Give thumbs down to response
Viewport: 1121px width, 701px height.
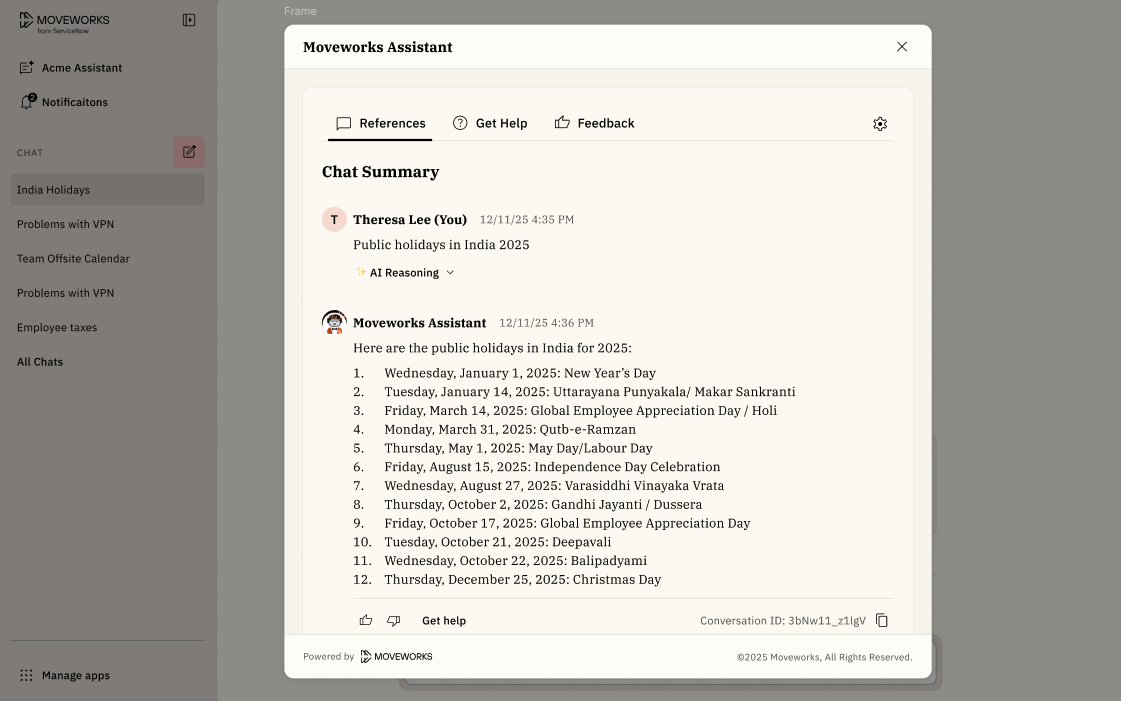pyautogui.click(x=394, y=620)
